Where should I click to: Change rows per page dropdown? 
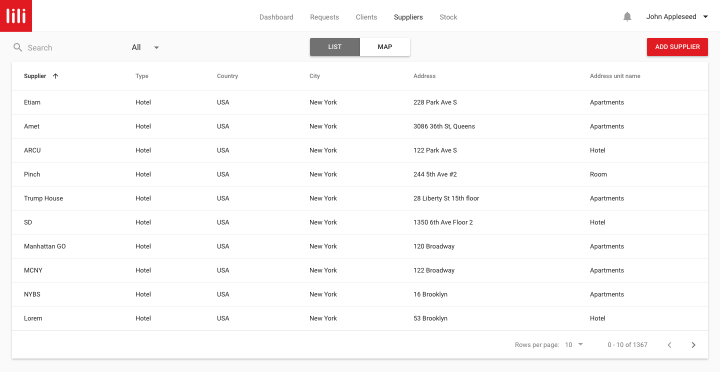(x=574, y=344)
